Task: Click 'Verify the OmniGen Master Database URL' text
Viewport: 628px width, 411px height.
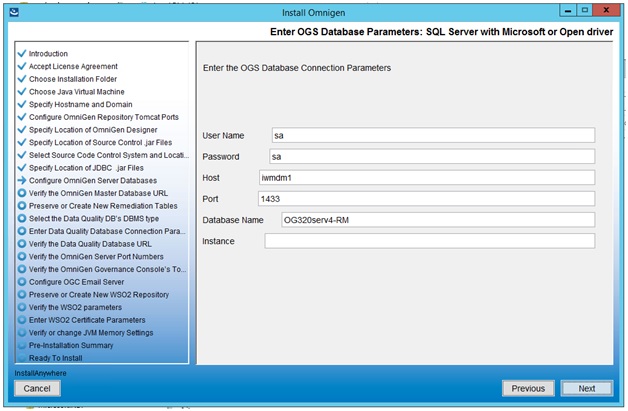Action: pyautogui.click(x=98, y=193)
